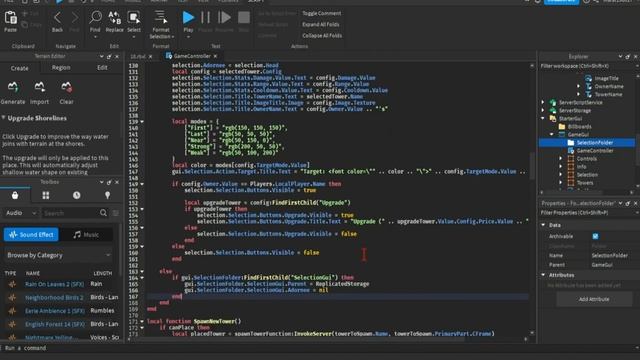
Task: Click the Resume playtest icon
Action: point(224,18)
